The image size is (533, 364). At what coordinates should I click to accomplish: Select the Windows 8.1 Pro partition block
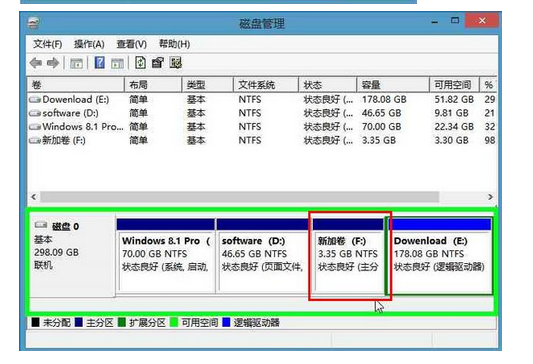pyautogui.click(x=166, y=255)
